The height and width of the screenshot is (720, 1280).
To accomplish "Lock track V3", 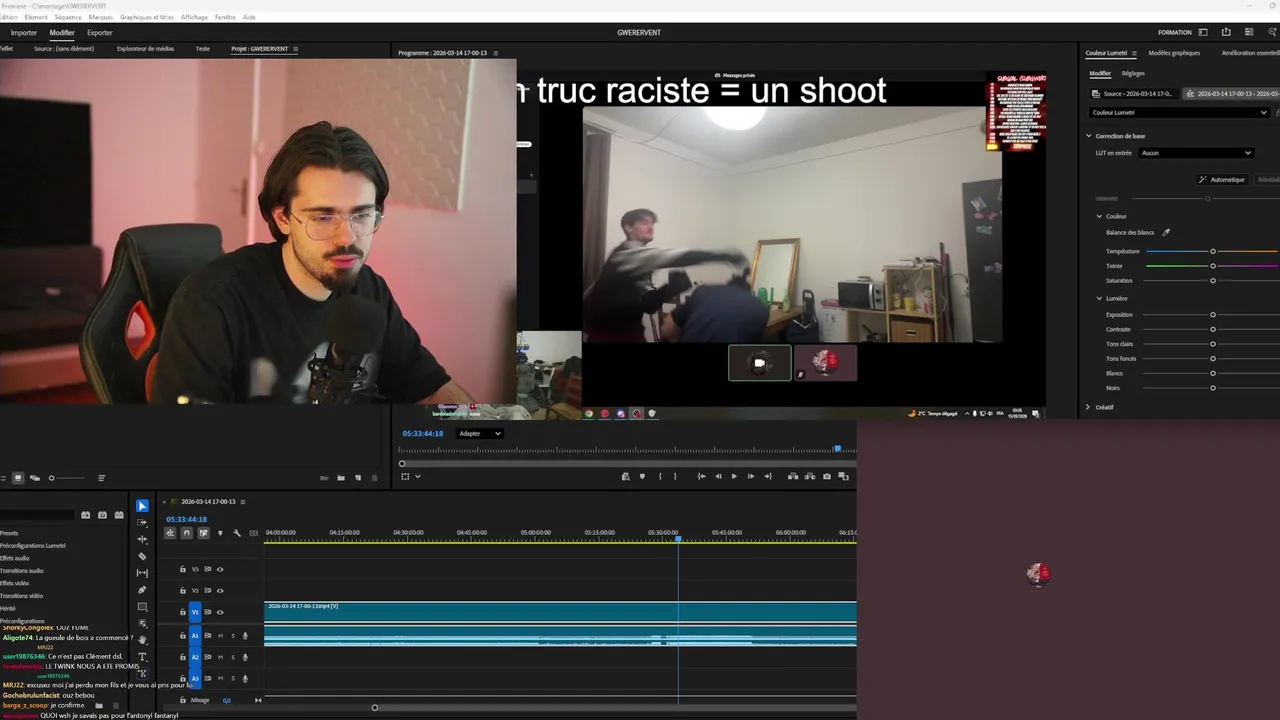I will click(x=182, y=569).
